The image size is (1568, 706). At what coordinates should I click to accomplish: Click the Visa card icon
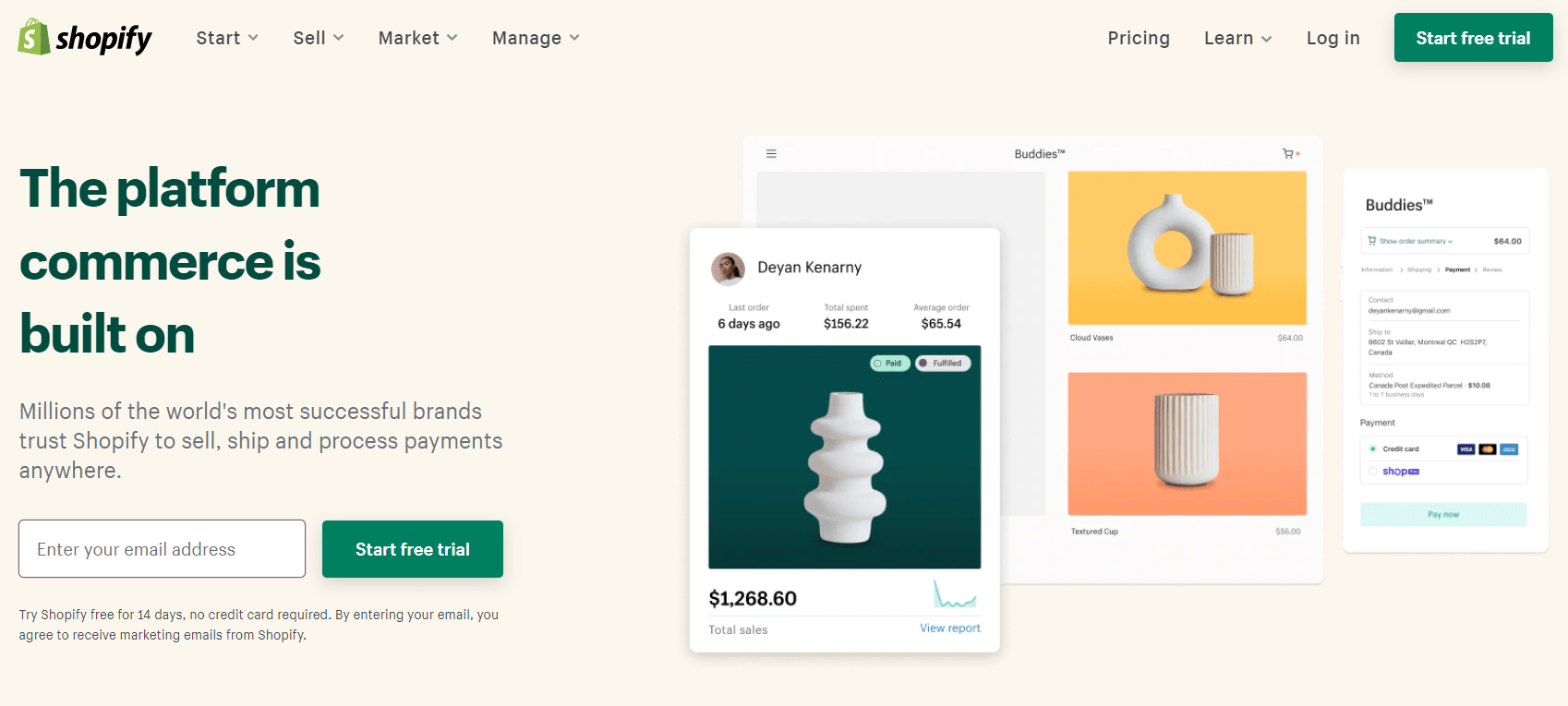[1465, 449]
